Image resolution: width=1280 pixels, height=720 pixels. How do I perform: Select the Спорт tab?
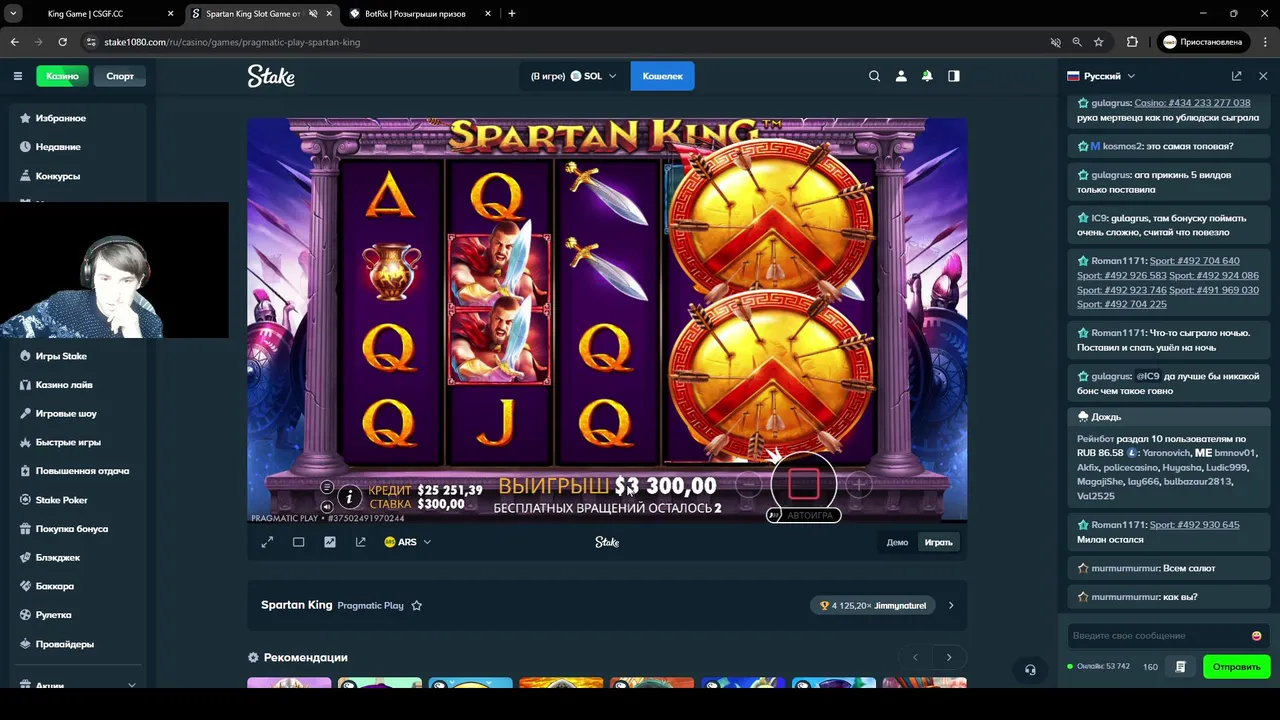120,76
